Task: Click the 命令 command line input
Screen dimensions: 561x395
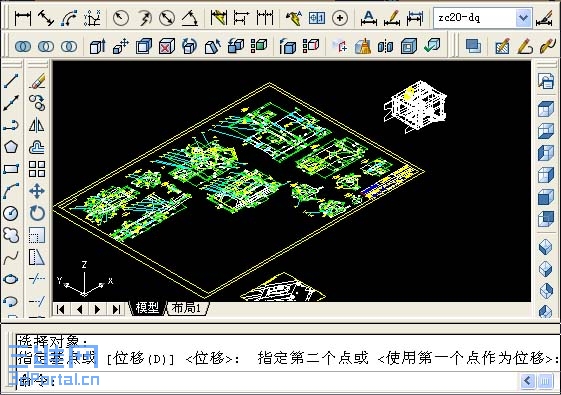Action: [267, 381]
